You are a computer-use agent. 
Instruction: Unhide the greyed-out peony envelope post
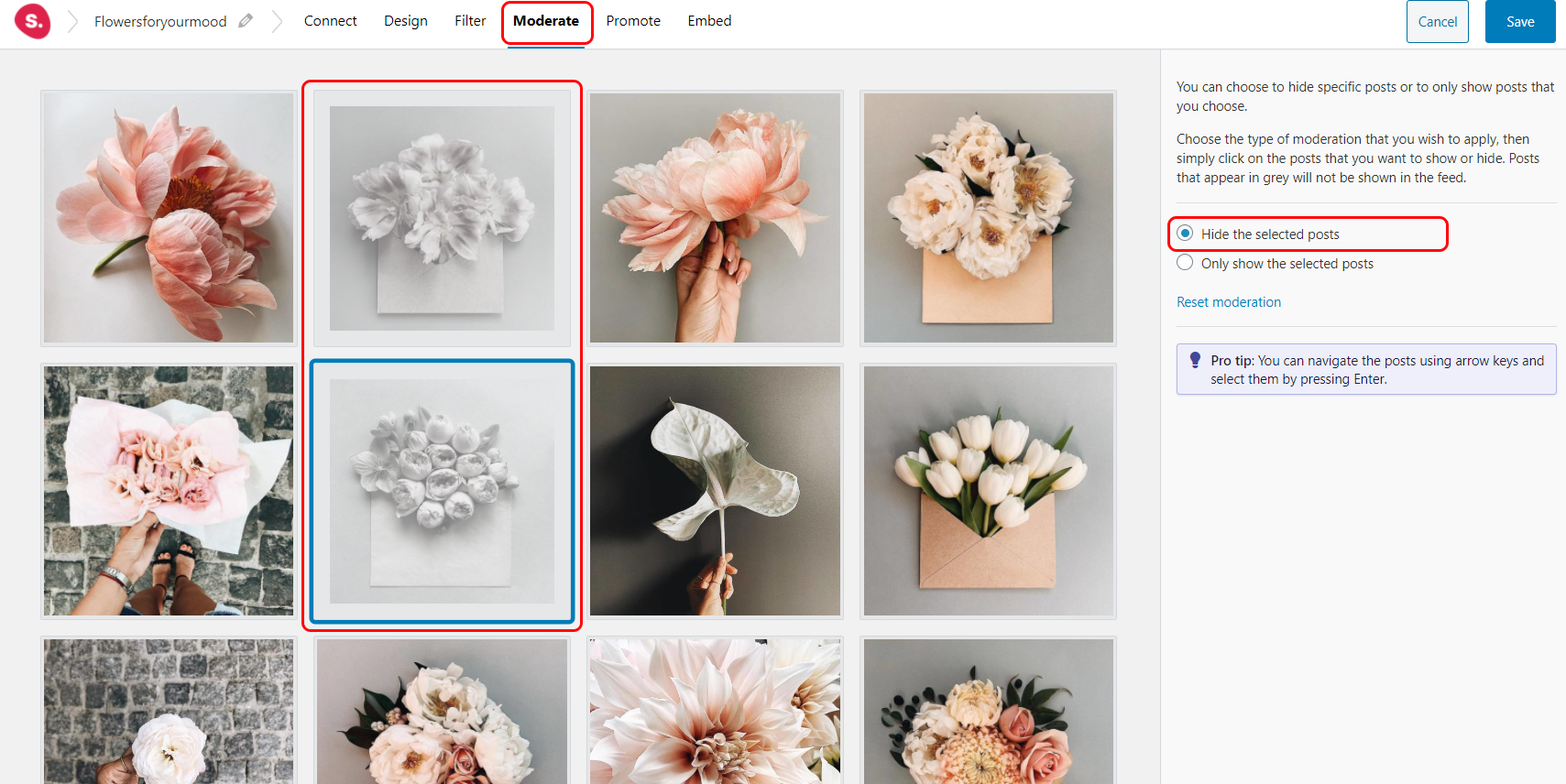[x=442, y=218]
